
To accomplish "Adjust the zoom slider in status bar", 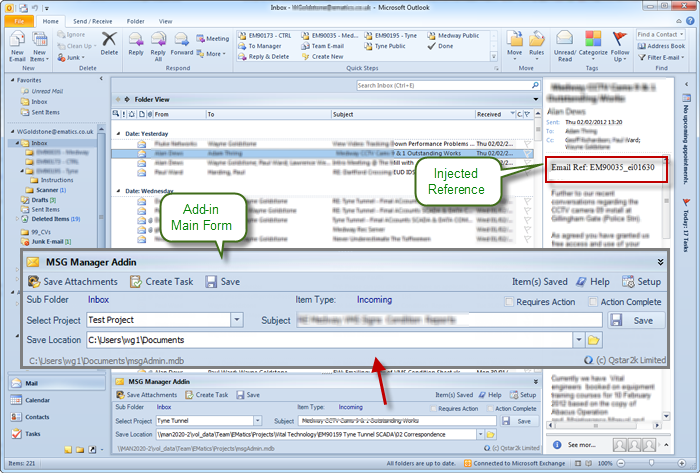I will point(651,463).
